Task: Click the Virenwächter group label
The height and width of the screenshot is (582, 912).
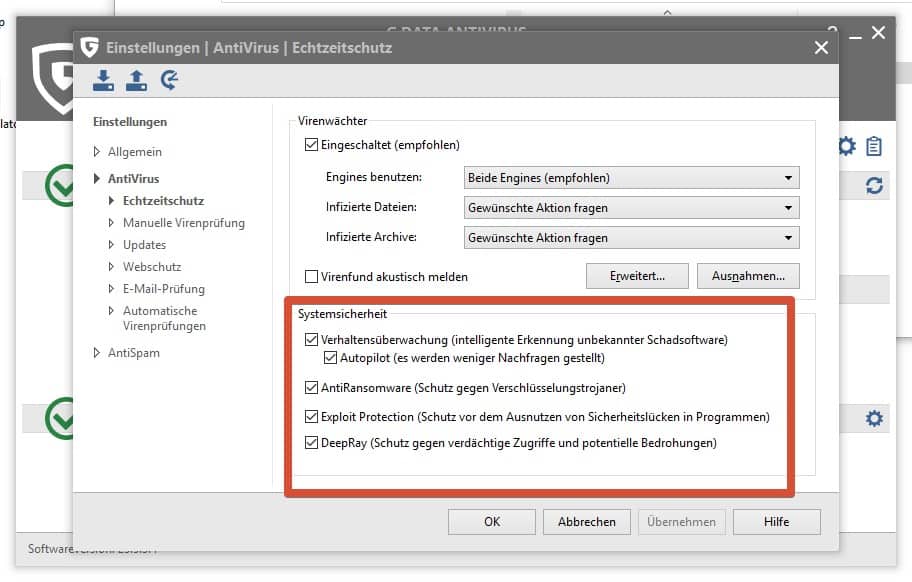Action: point(333,121)
